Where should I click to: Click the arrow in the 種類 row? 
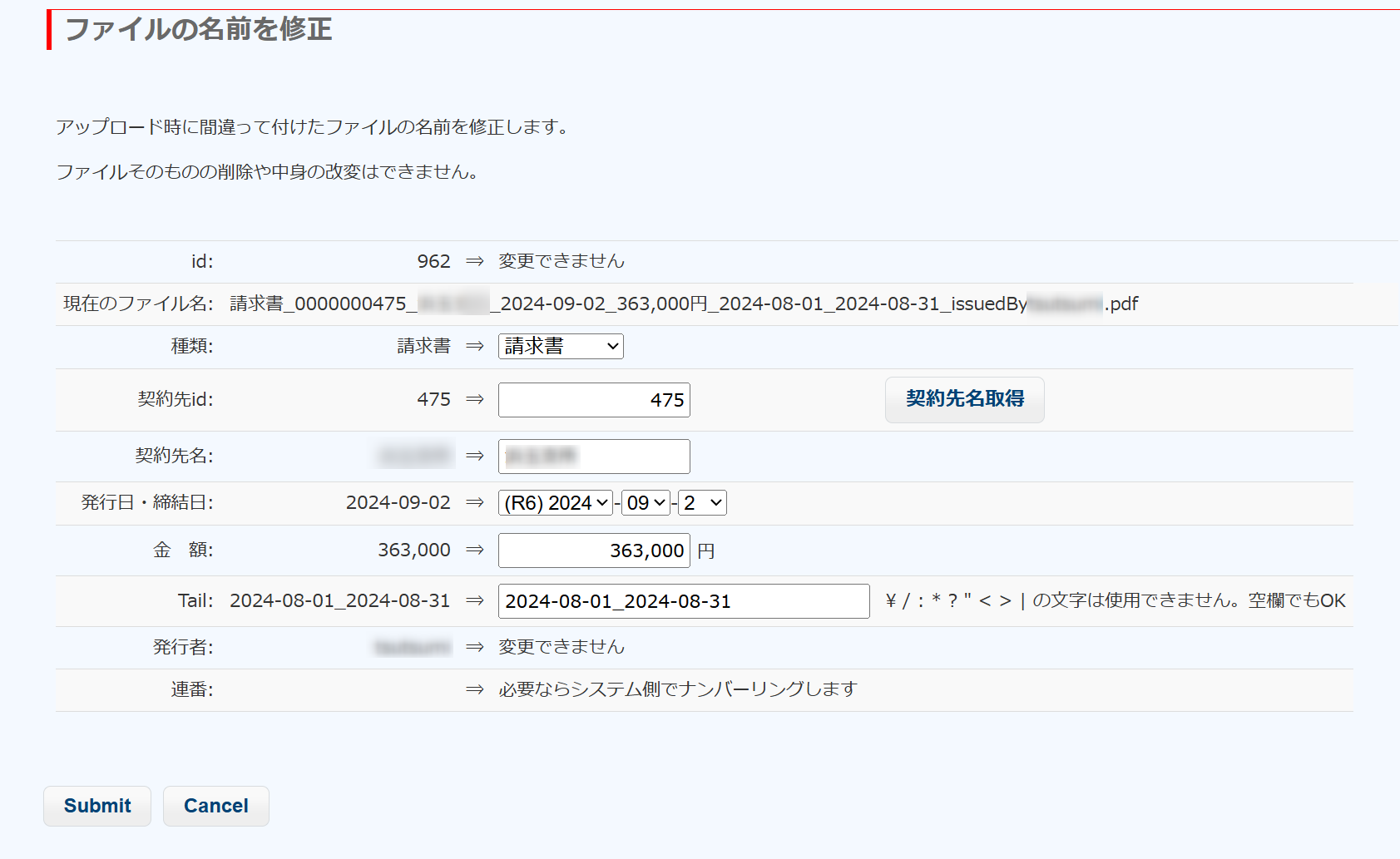[475, 346]
